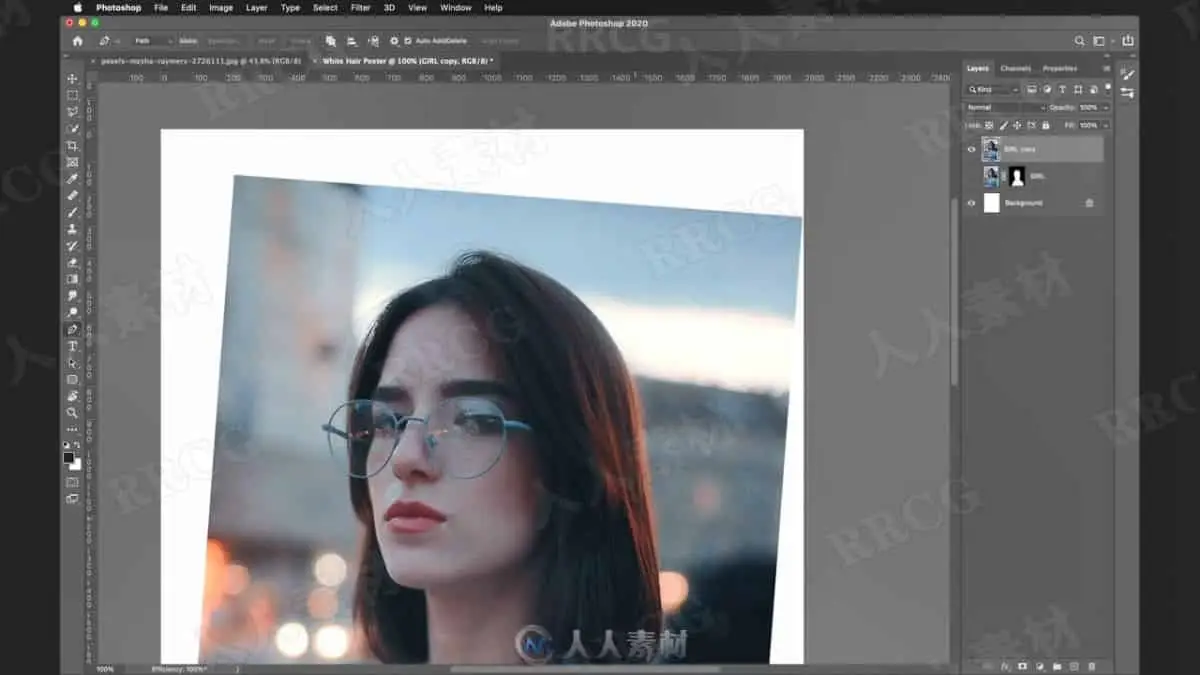Open path operations icon in options bar

(x=331, y=41)
